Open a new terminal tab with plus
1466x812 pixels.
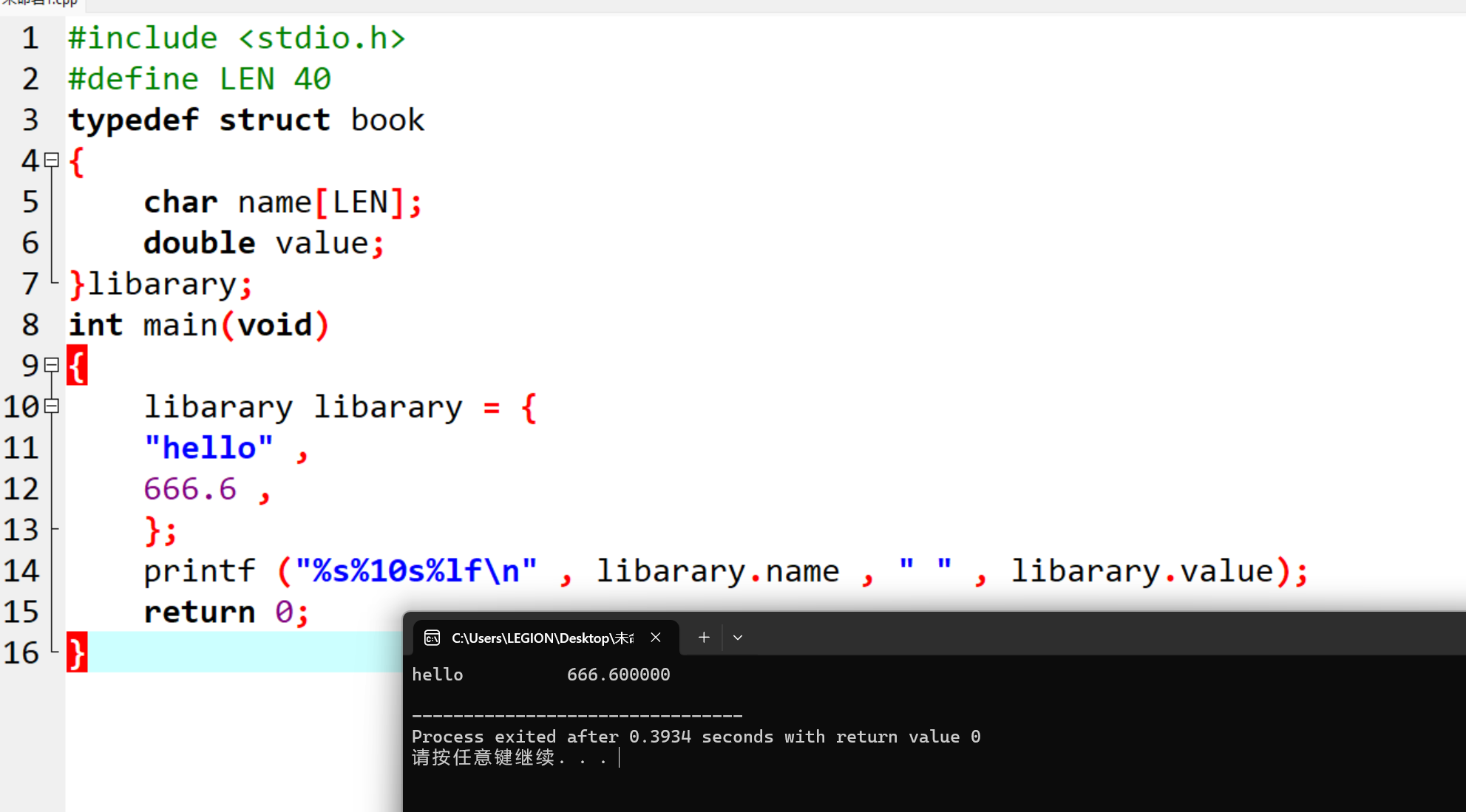(704, 637)
